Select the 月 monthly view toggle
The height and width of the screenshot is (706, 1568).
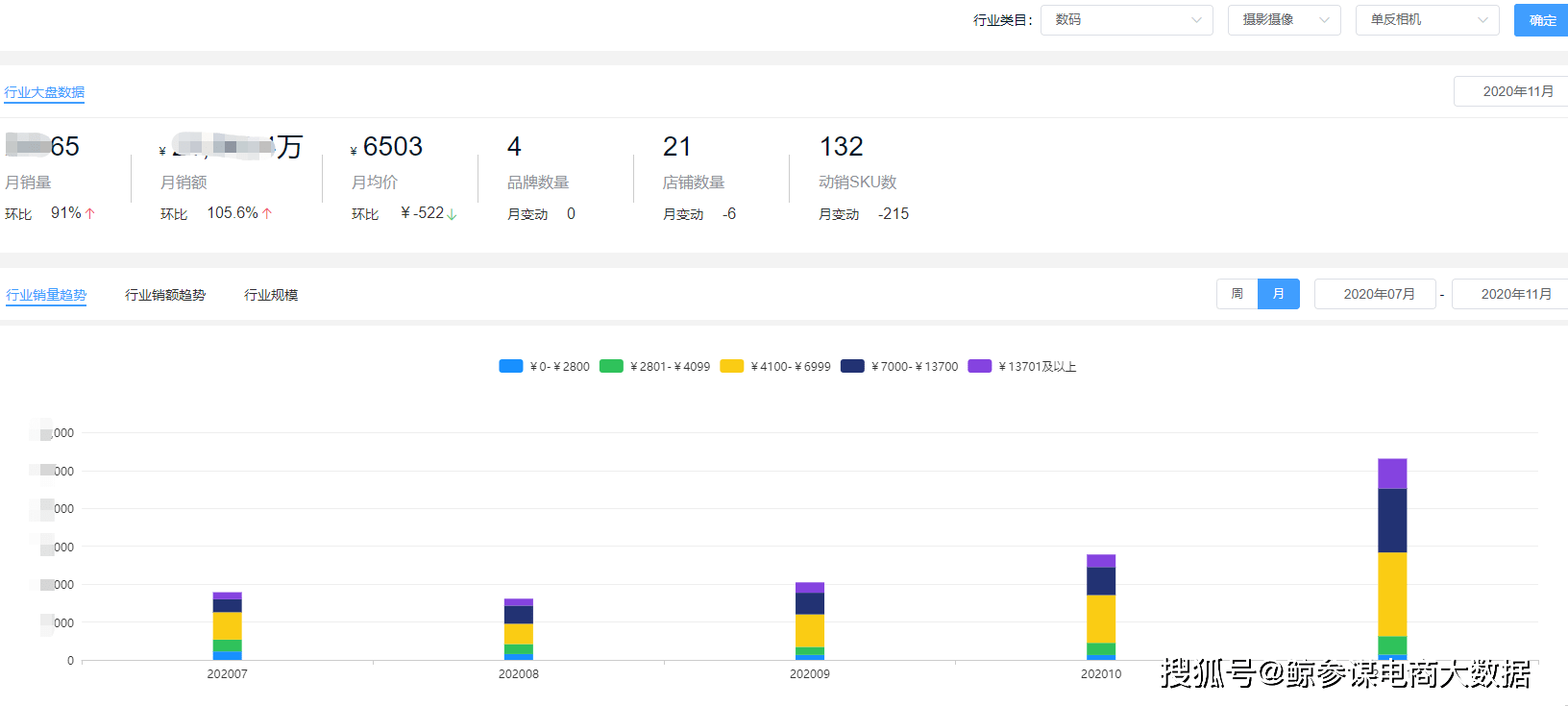[1279, 294]
